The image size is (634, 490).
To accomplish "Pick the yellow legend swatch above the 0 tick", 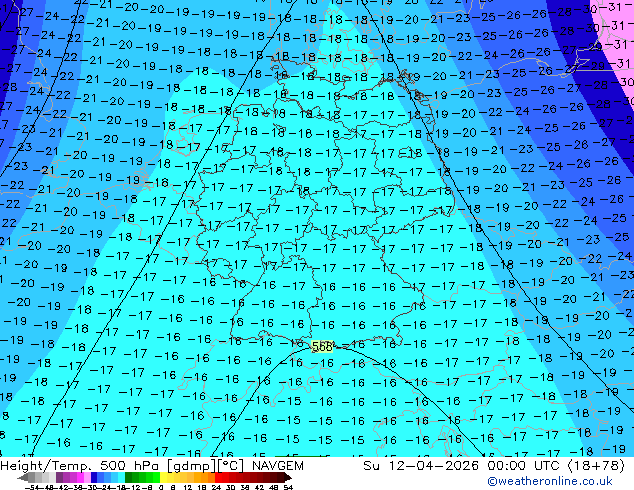I will pos(163,477).
